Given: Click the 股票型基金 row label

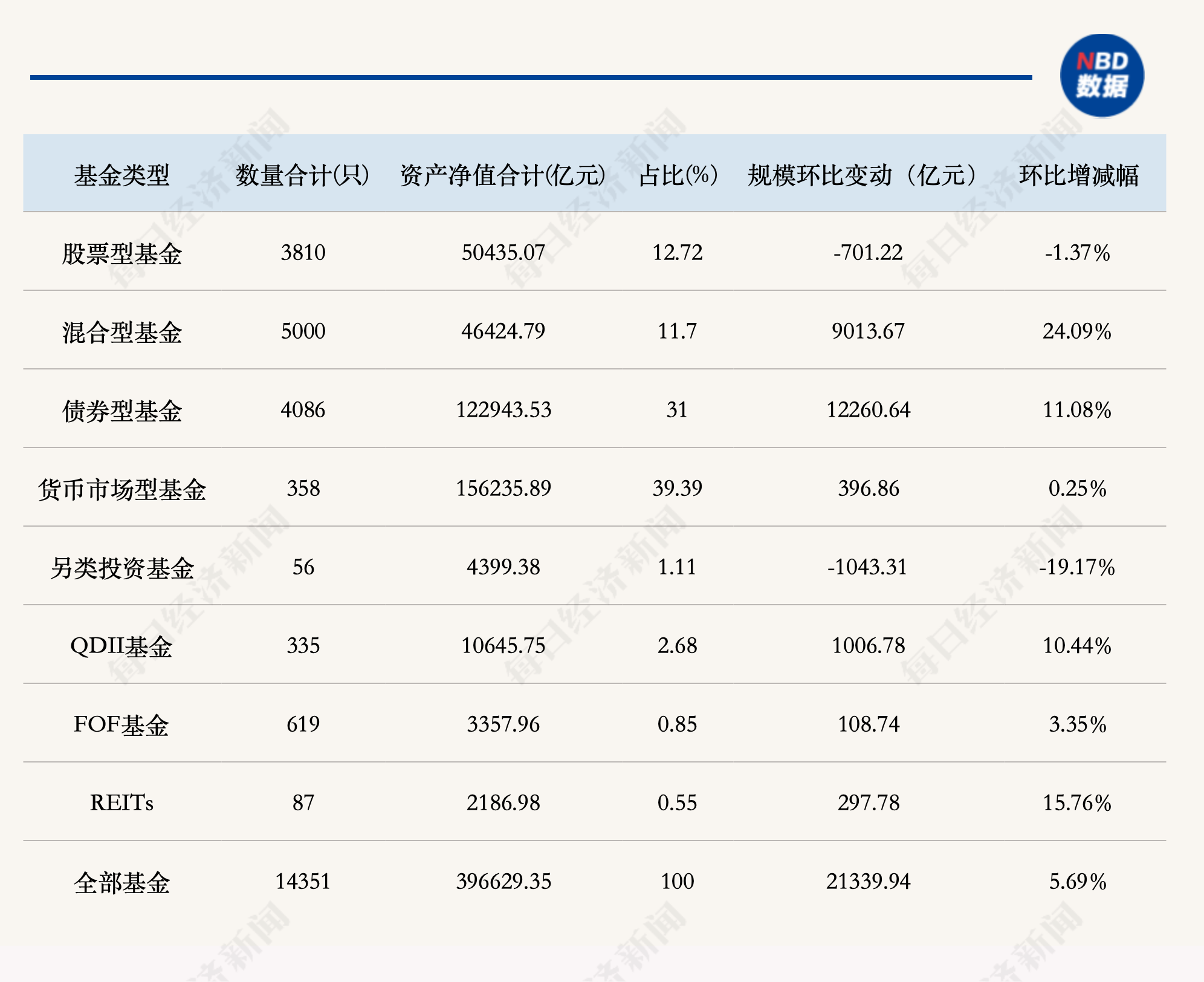Looking at the screenshot, I should coord(122,253).
